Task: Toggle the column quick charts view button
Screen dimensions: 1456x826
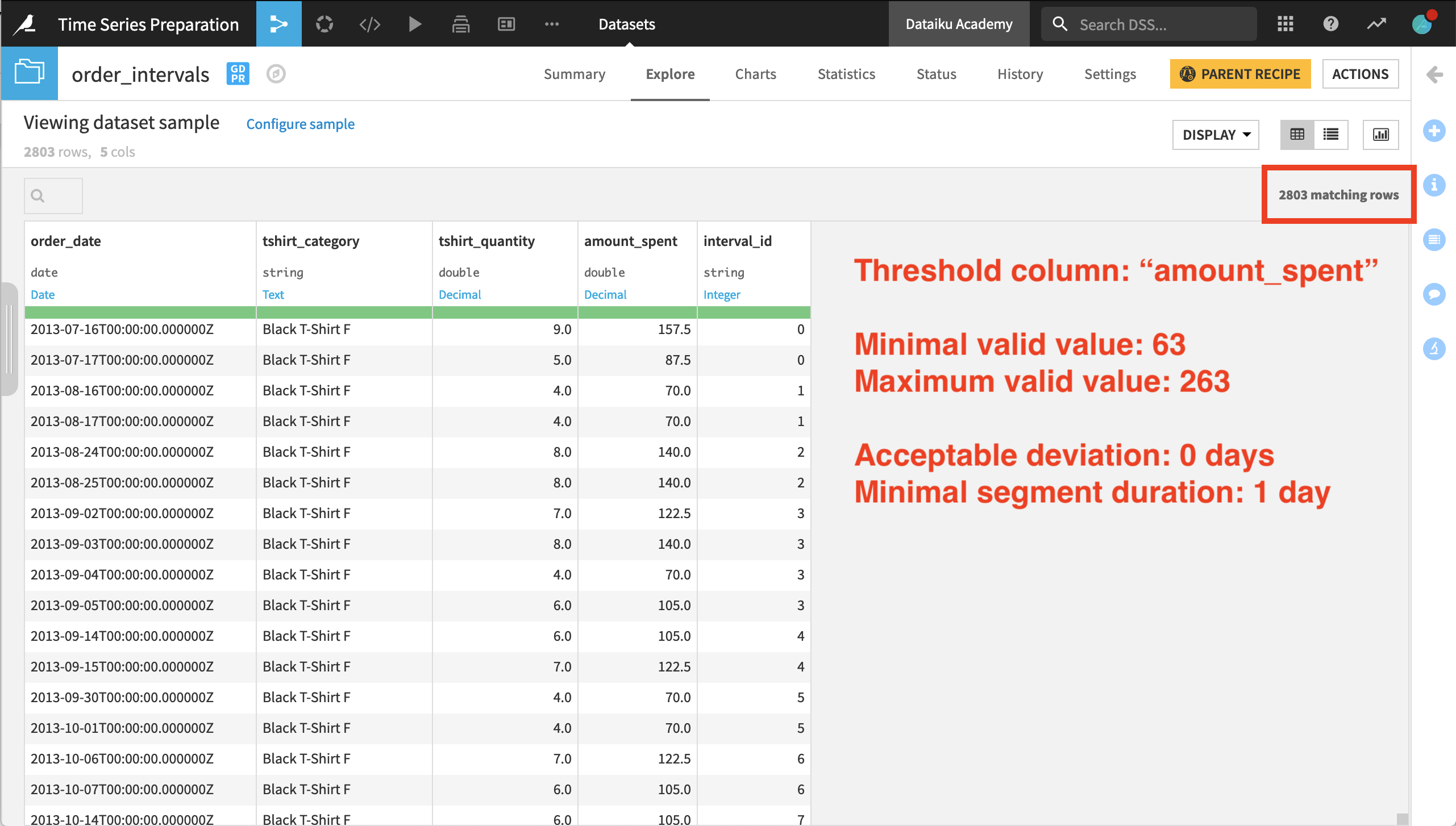Action: 1380,135
